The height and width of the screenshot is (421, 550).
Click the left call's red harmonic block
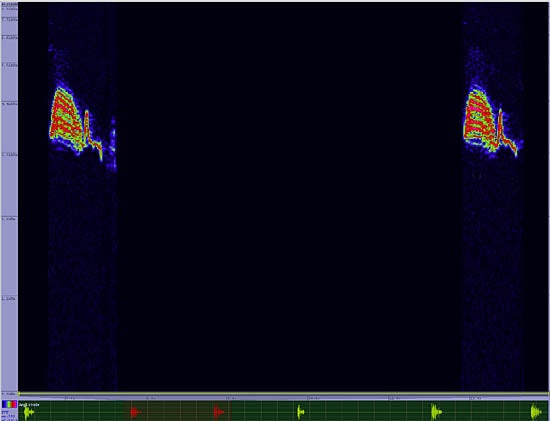click(67, 119)
